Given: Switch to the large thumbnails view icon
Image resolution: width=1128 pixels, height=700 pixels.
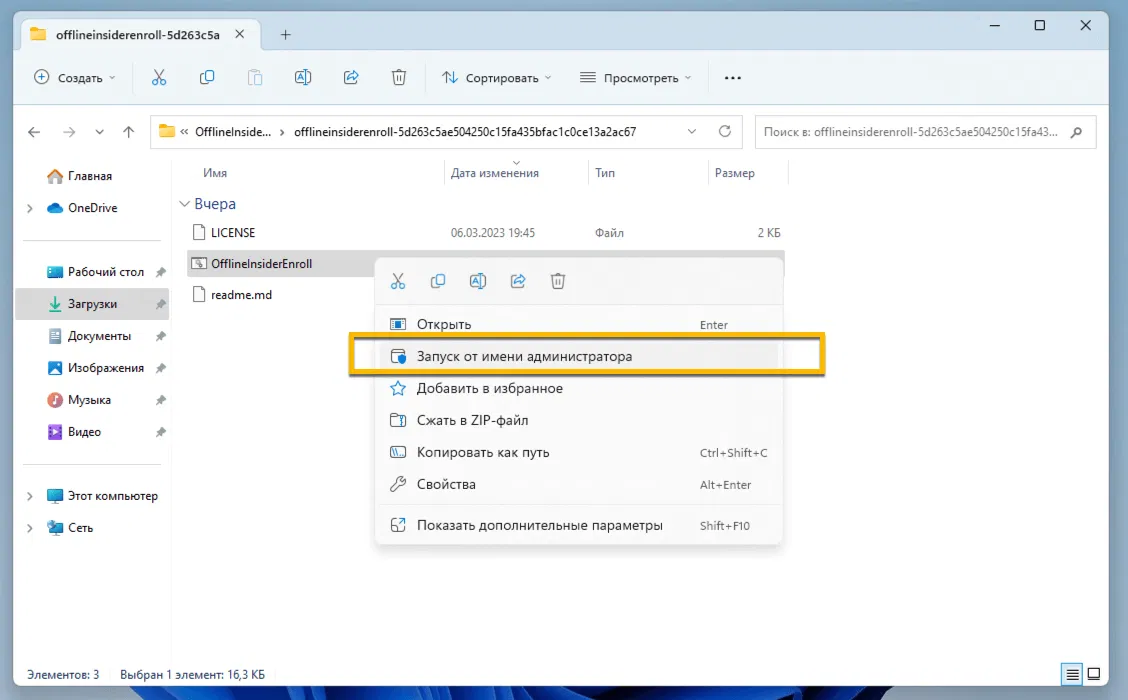Looking at the screenshot, I should [1093, 674].
